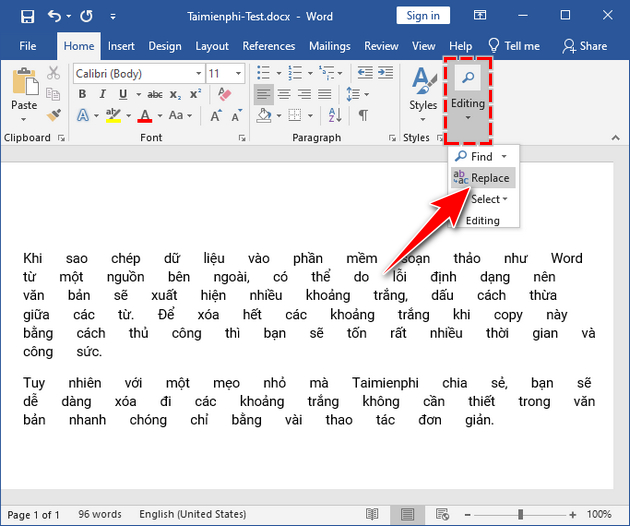Click the Borders icon

295,115
